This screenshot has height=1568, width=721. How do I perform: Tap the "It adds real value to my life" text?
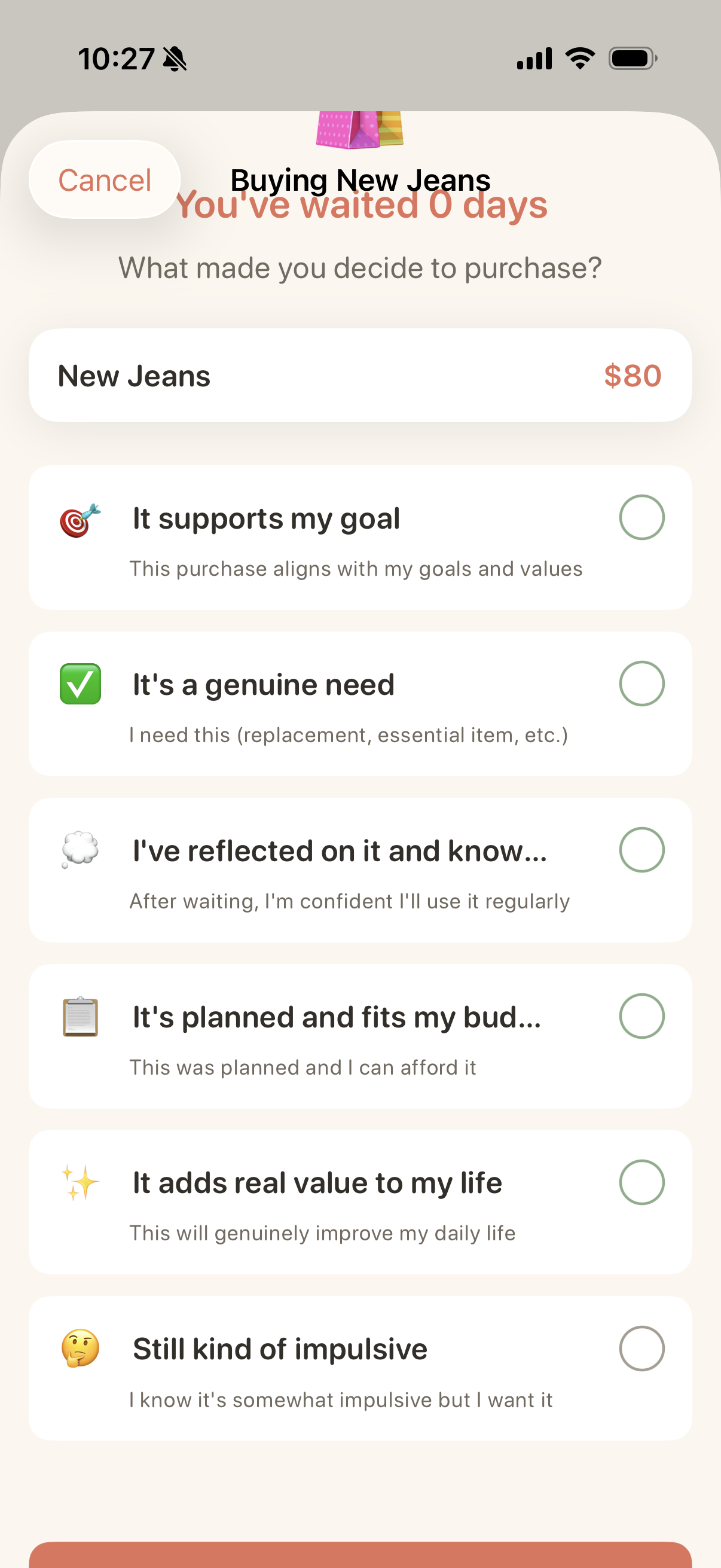click(317, 1183)
